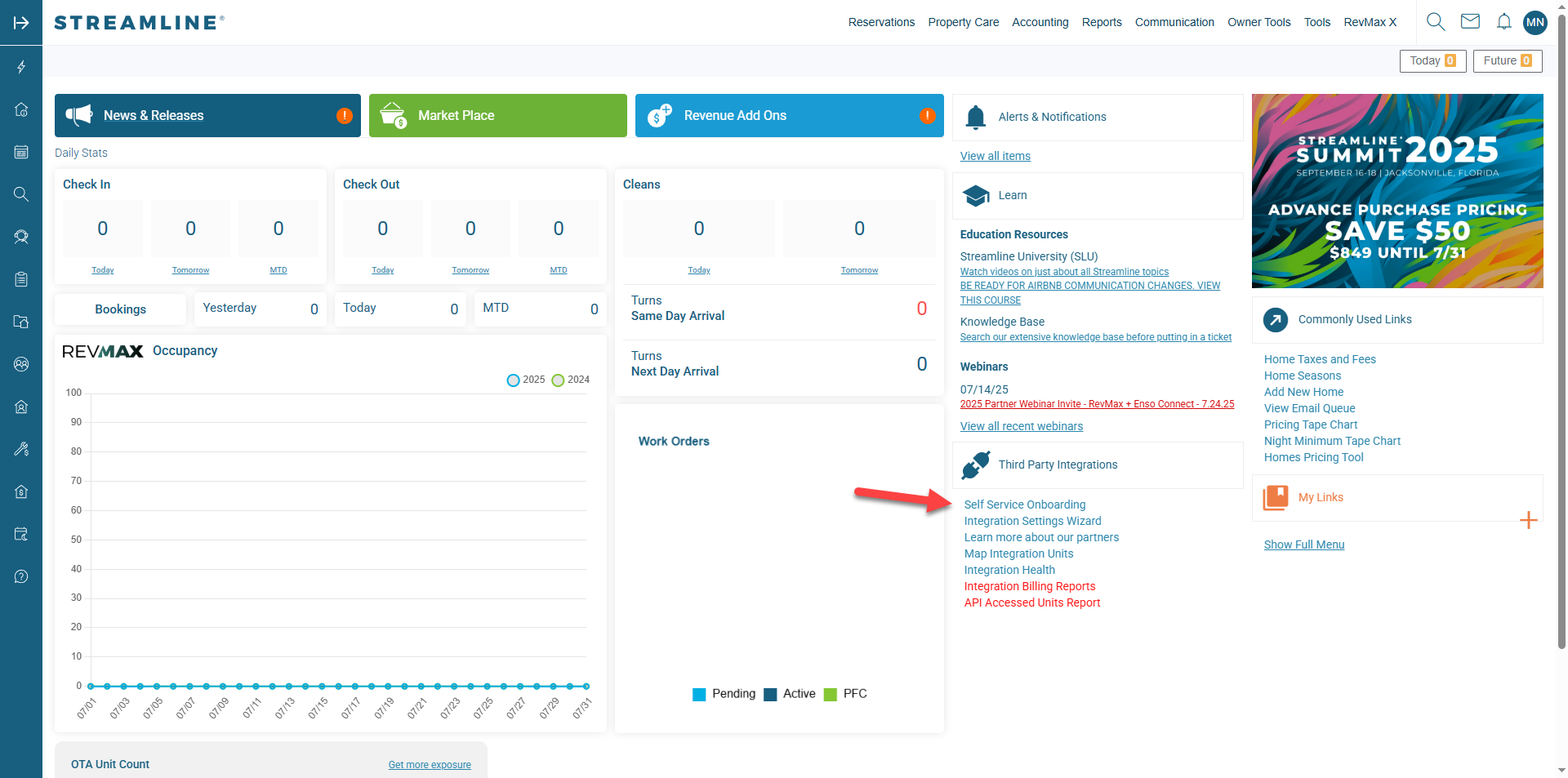Expand the sidebar with arrow icon
Screen dimensions: 1568x778
(x=21, y=23)
